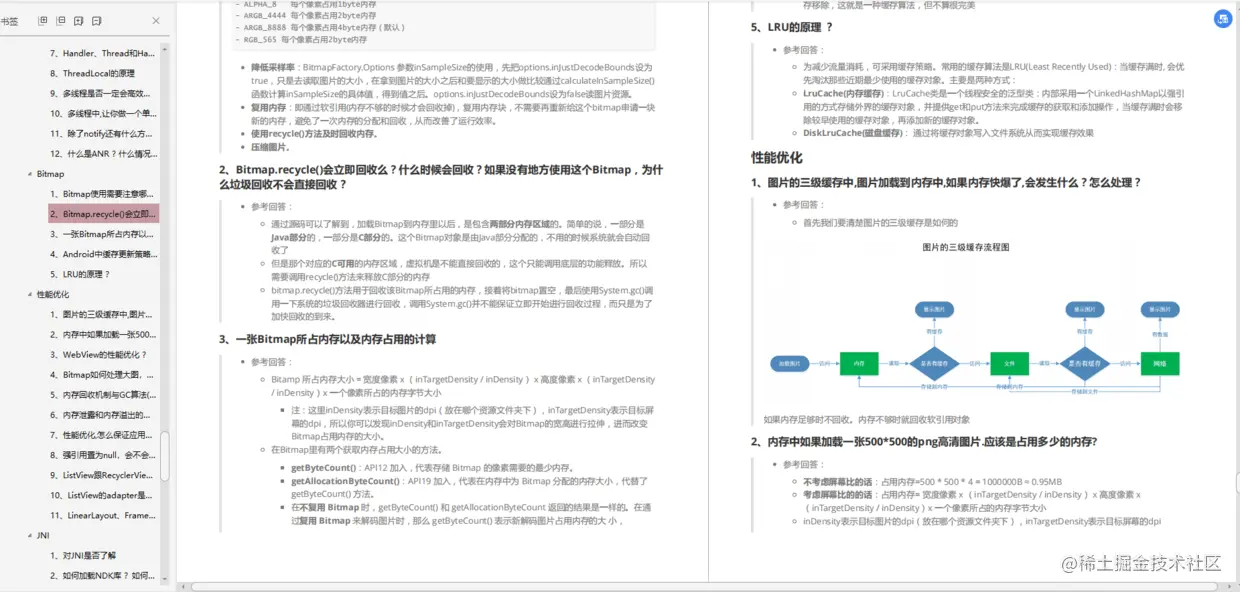Close the bookmarks panel with the X
This screenshot has width=1240, height=592.
pos(156,21)
